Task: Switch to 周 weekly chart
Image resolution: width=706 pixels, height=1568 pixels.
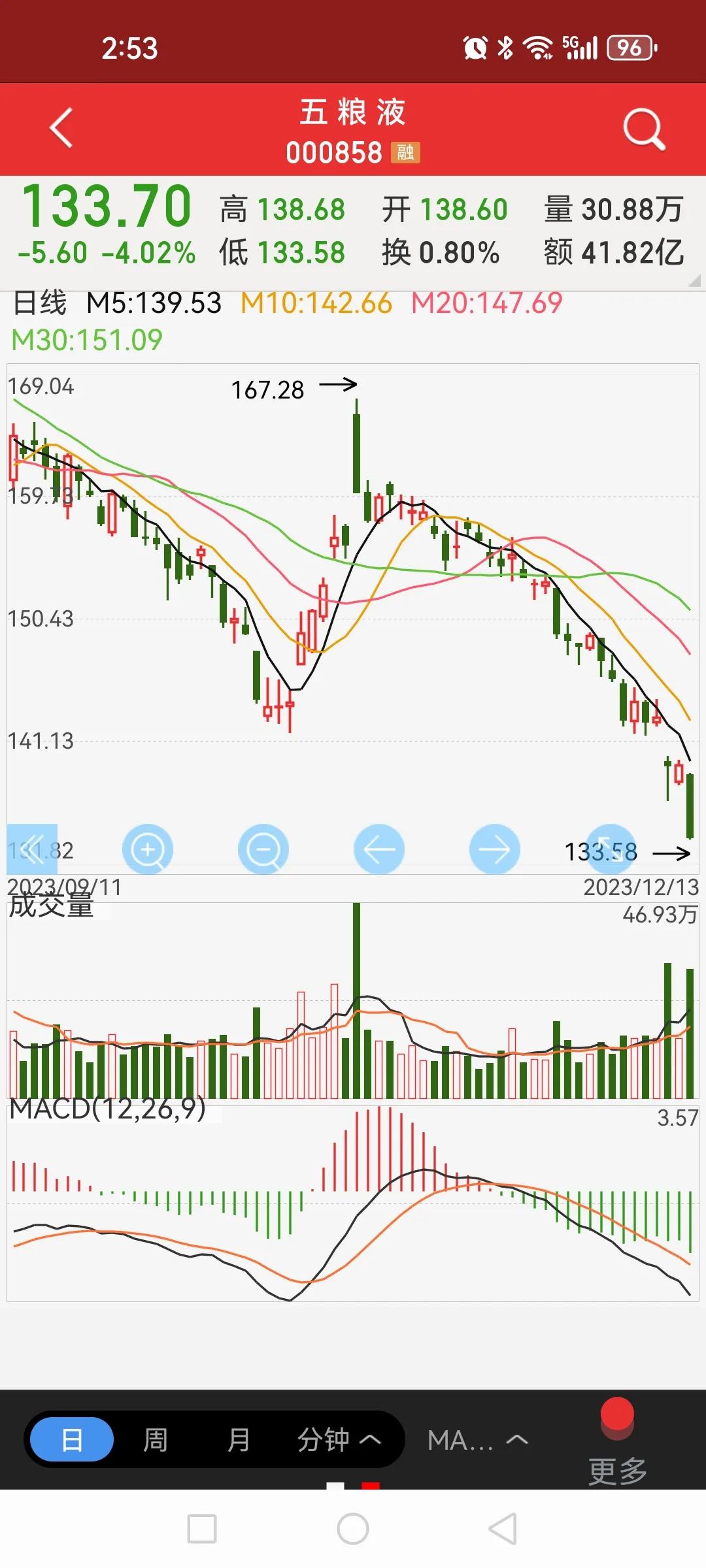Action: coord(155,1439)
